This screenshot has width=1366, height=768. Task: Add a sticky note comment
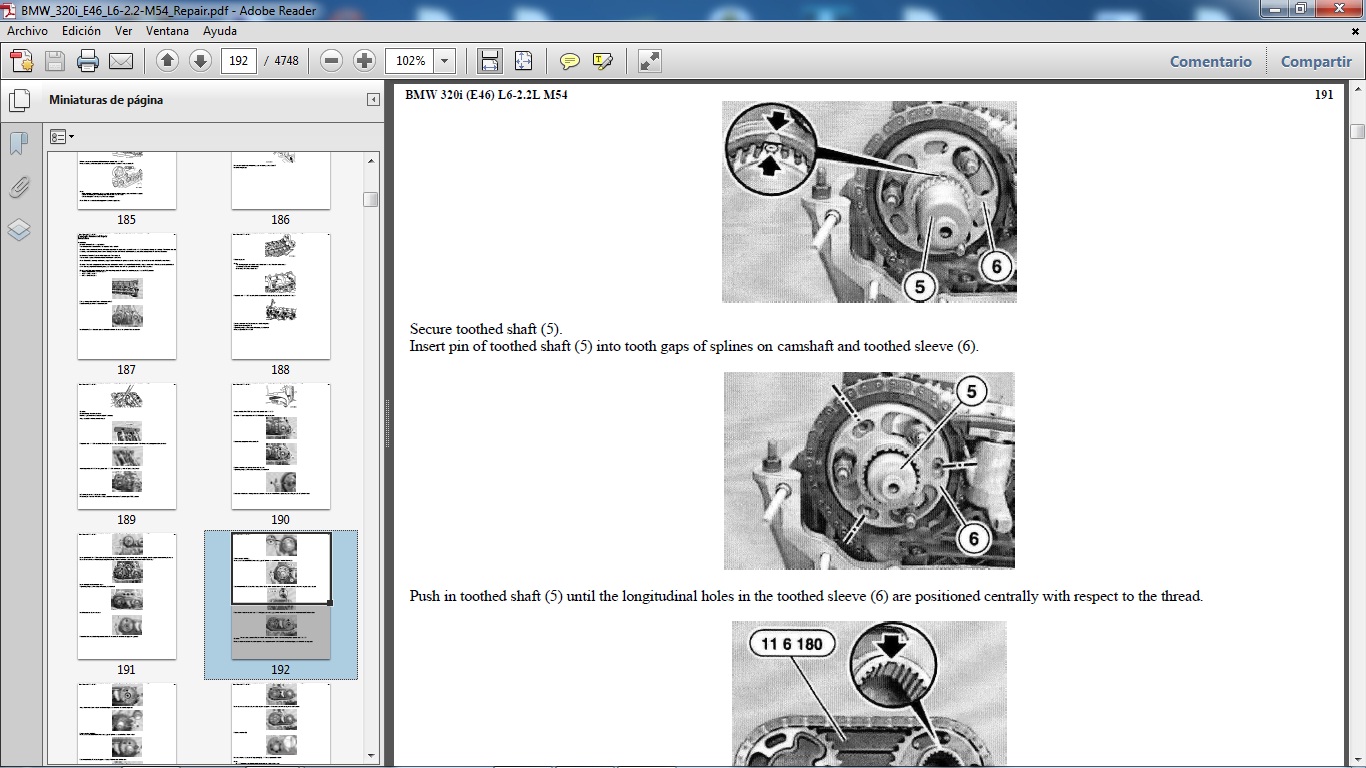click(570, 61)
